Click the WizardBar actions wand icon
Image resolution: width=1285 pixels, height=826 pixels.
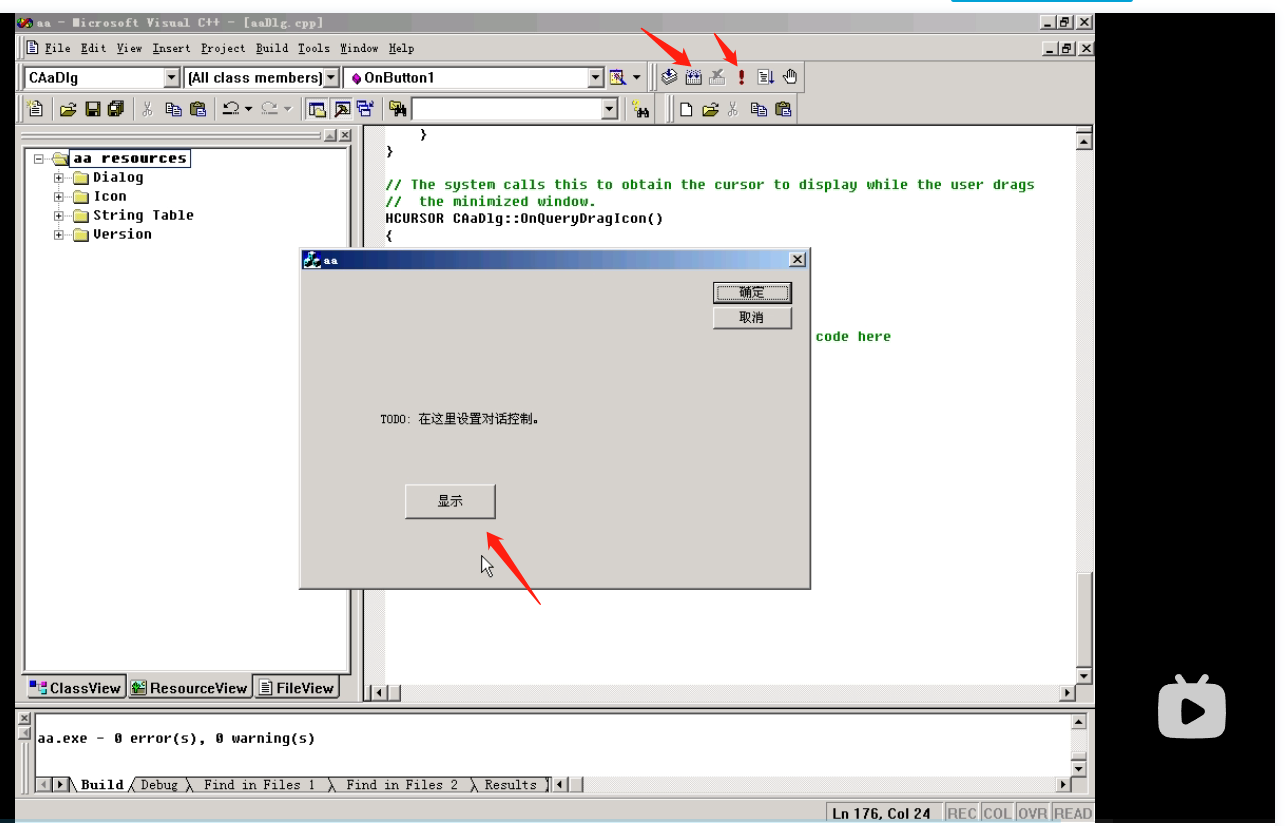click(x=617, y=77)
